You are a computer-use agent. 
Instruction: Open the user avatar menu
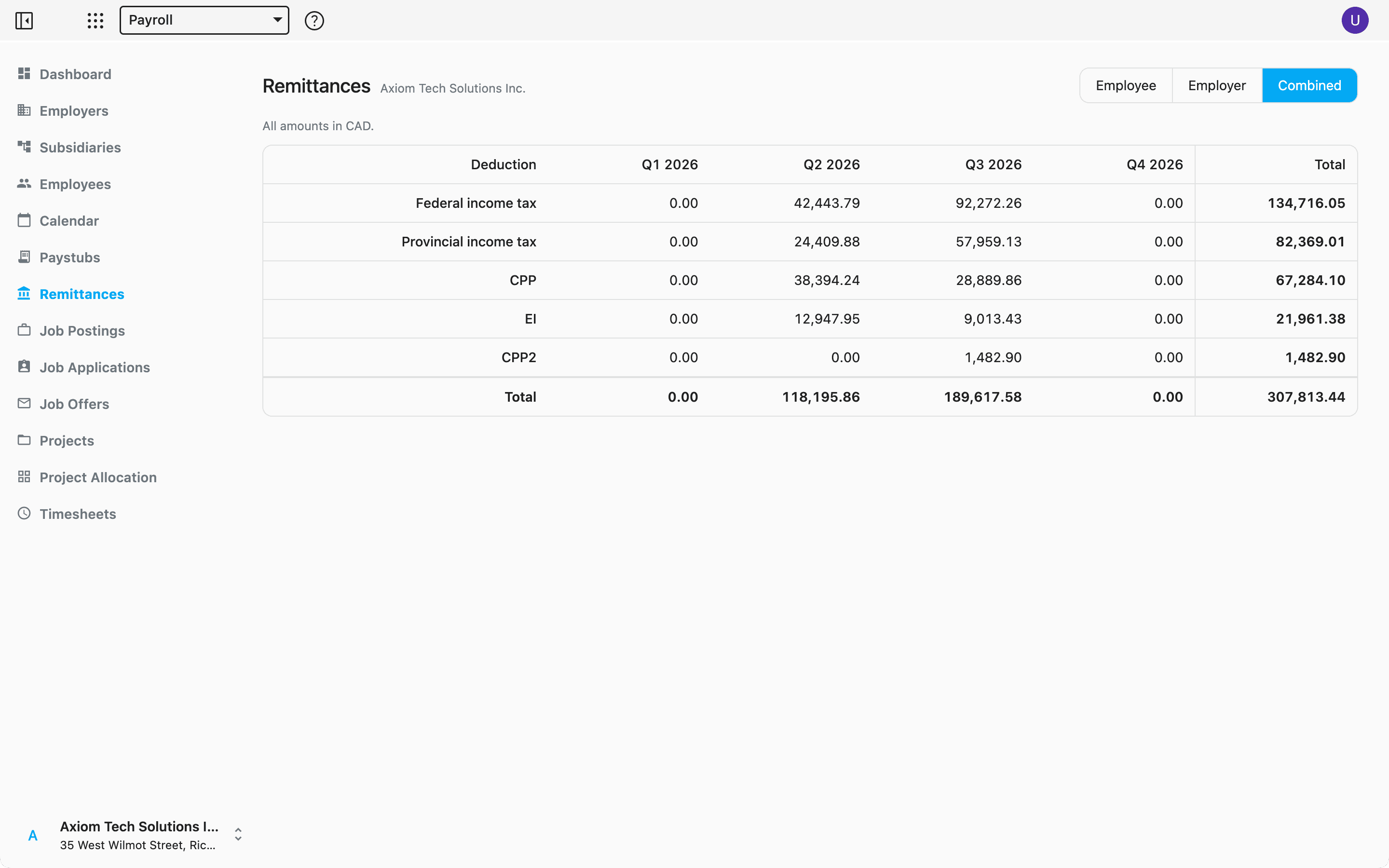pos(1355,21)
